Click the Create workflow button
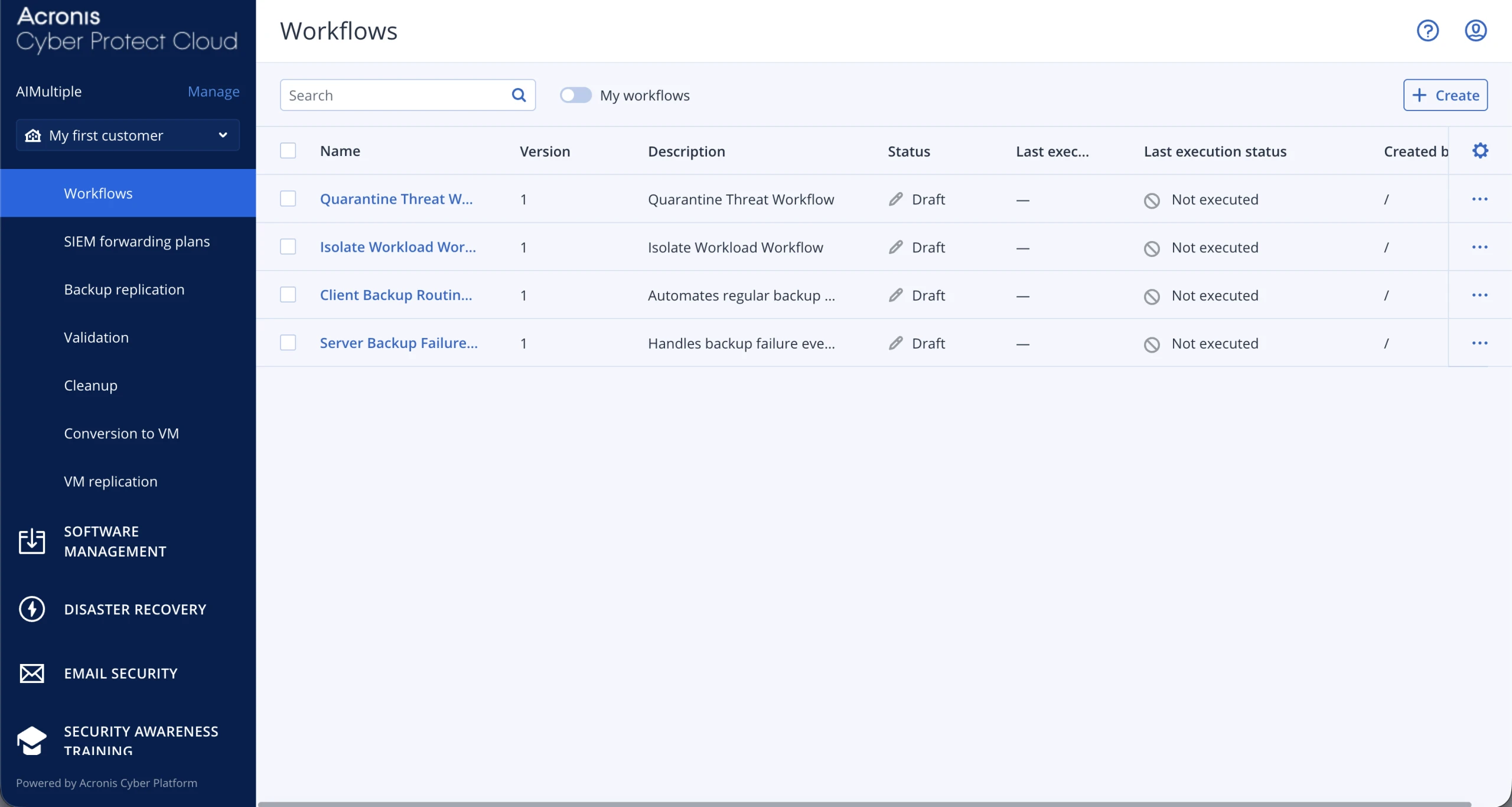The width and height of the screenshot is (1512, 807). (x=1445, y=95)
